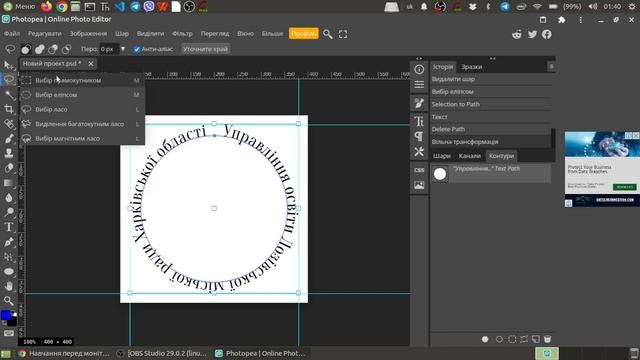This screenshot has height=360, width=640.
Task: Open the tool presets panel icon
Action: click(x=419, y=151)
